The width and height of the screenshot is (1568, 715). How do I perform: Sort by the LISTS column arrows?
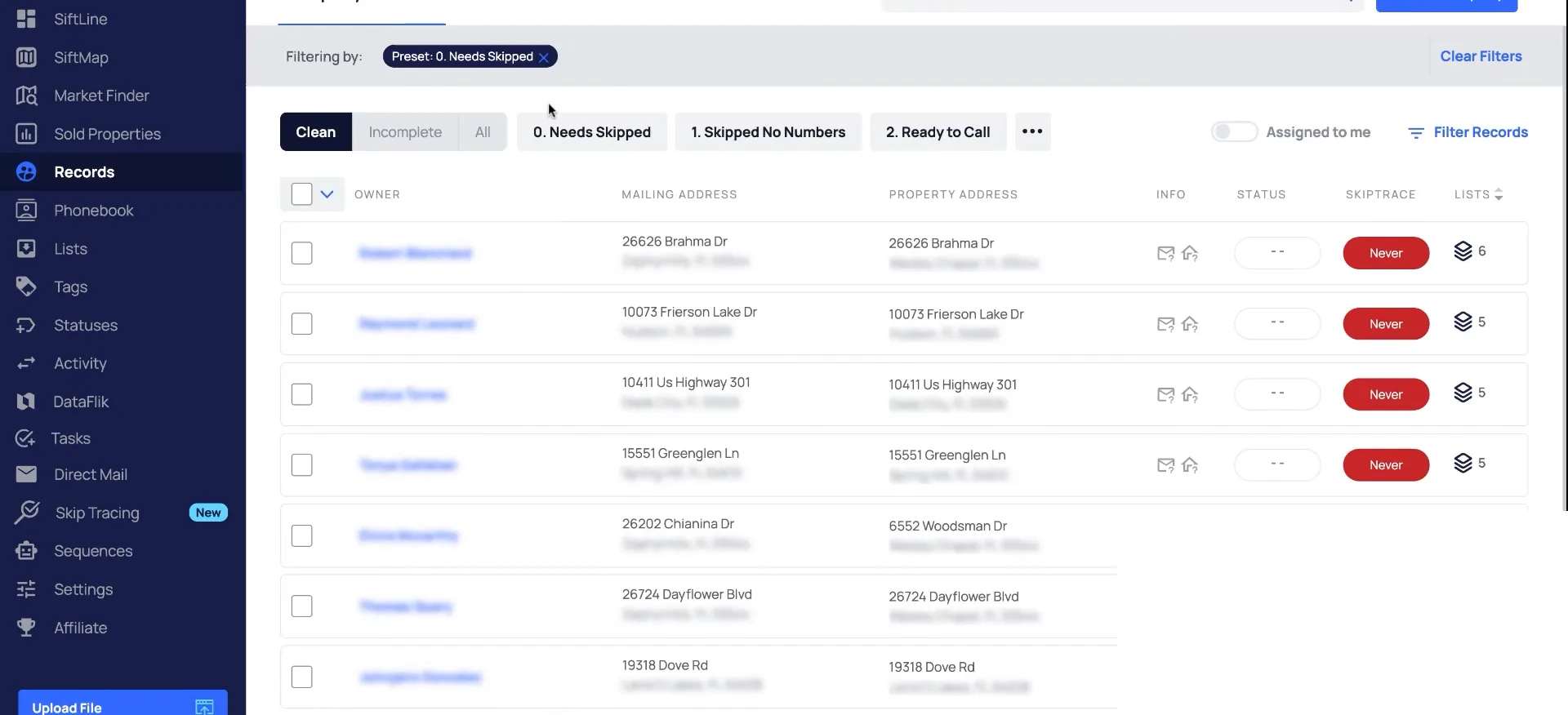(1499, 194)
